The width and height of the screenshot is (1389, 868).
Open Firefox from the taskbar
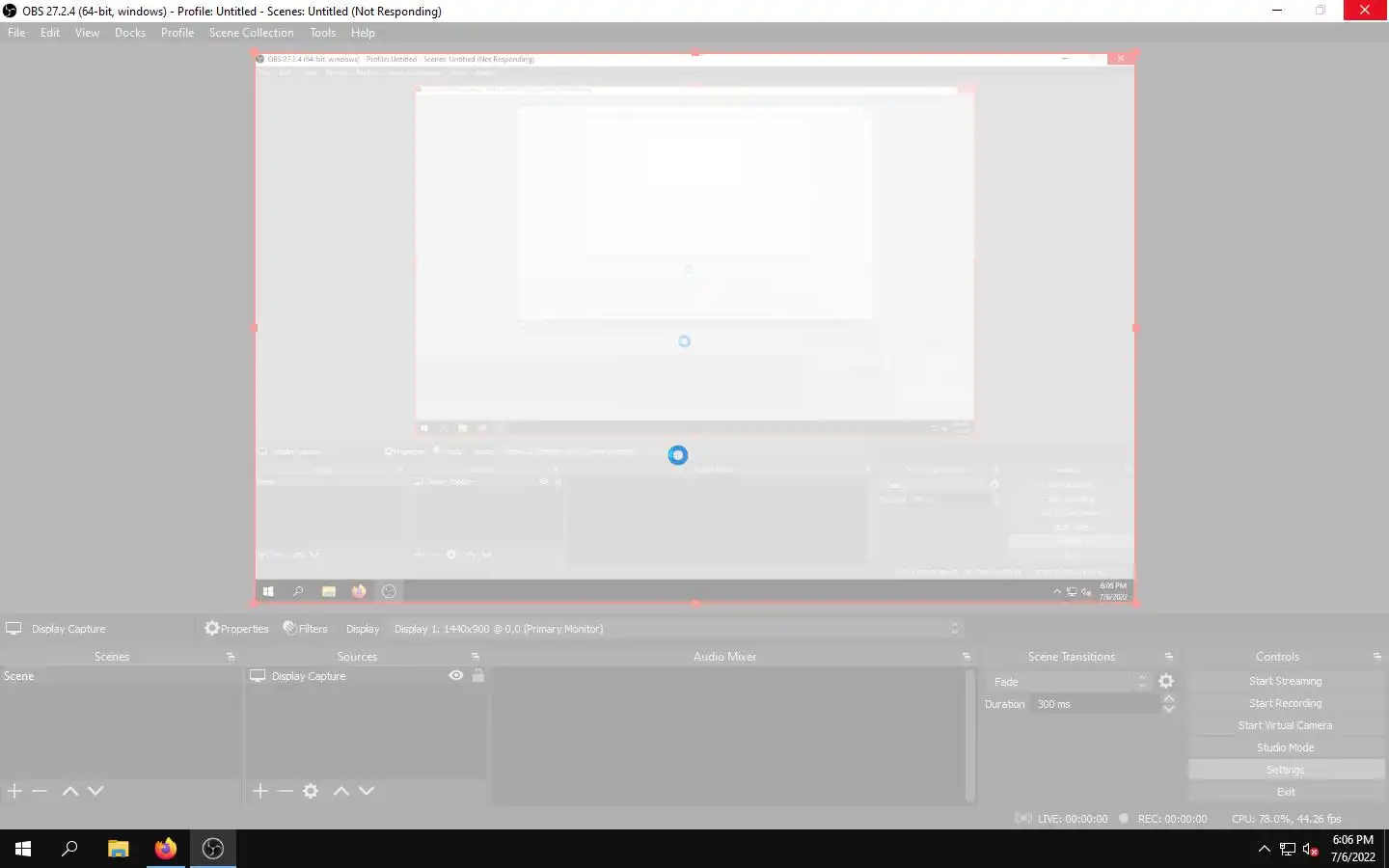166,849
